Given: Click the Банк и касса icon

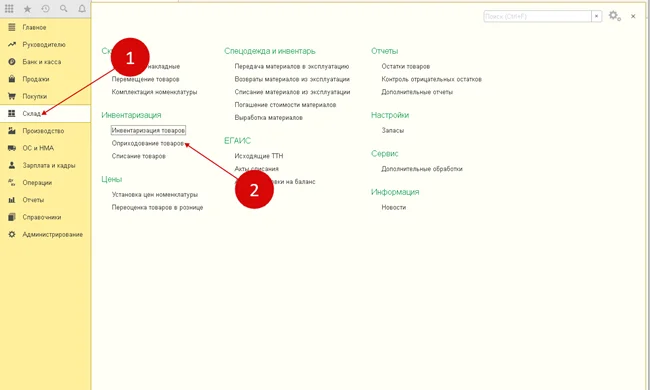Looking at the screenshot, I should point(12,62).
